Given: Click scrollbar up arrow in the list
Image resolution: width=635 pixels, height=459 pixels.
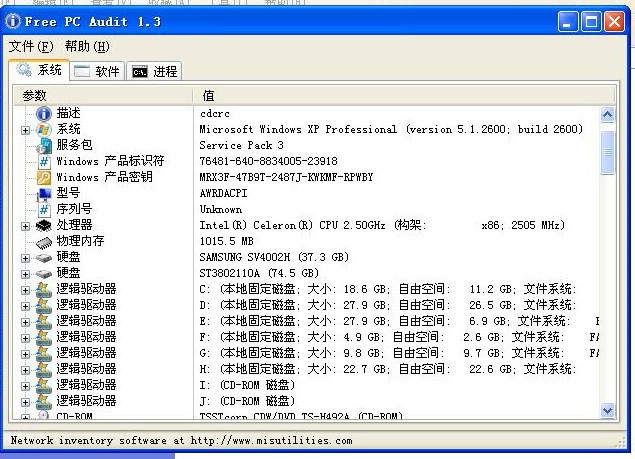Looking at the screenshot, I should point(607,115).
